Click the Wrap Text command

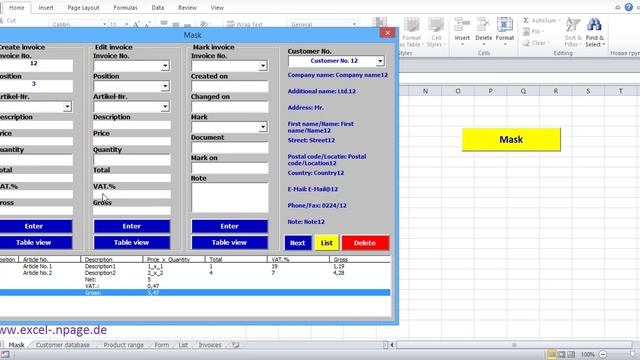tap(245, 24)
